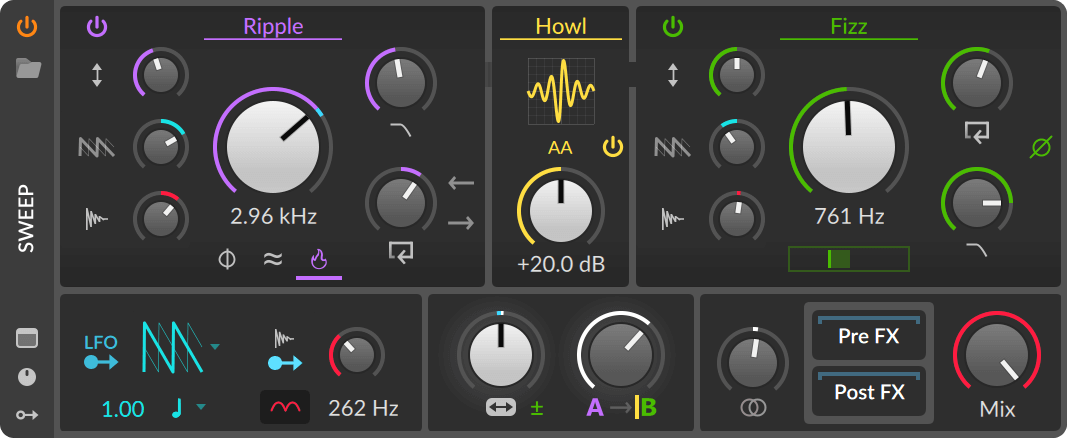Click the left arrow routing icon
The width and height of the screenshot is (1067, 438).
[461, 183]
